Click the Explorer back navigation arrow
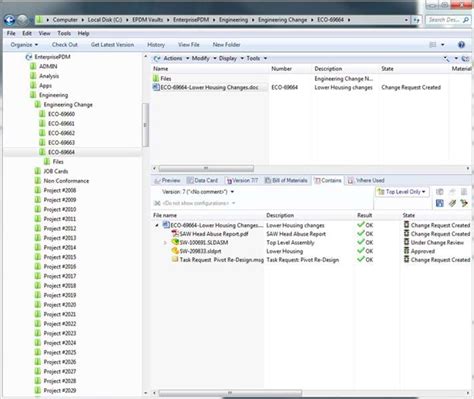Image resolution: width=474 pixels, height=399 pixels. (9, 20)
